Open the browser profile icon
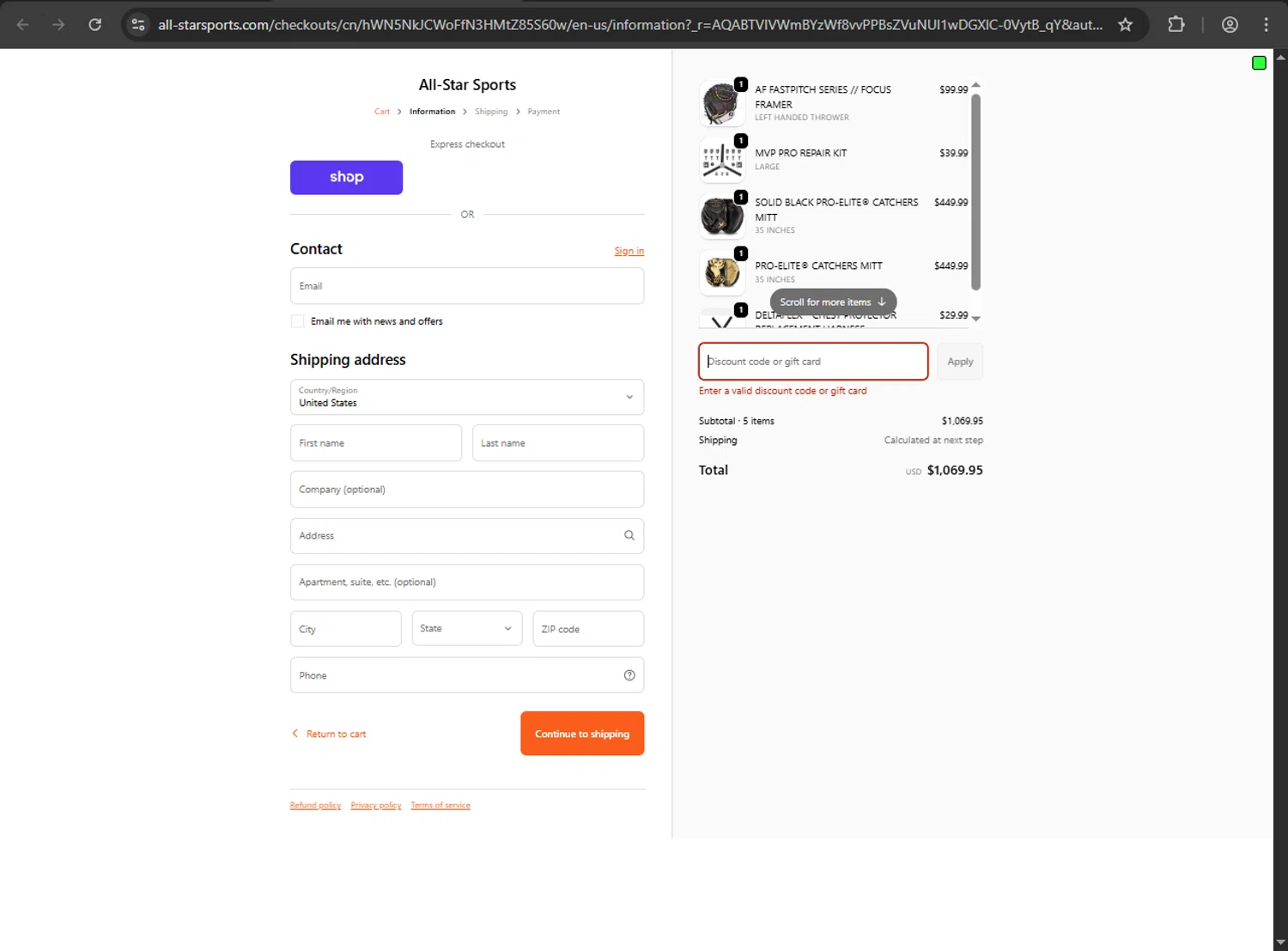This screenshot has height=951, width=1288. (1230, 25)
